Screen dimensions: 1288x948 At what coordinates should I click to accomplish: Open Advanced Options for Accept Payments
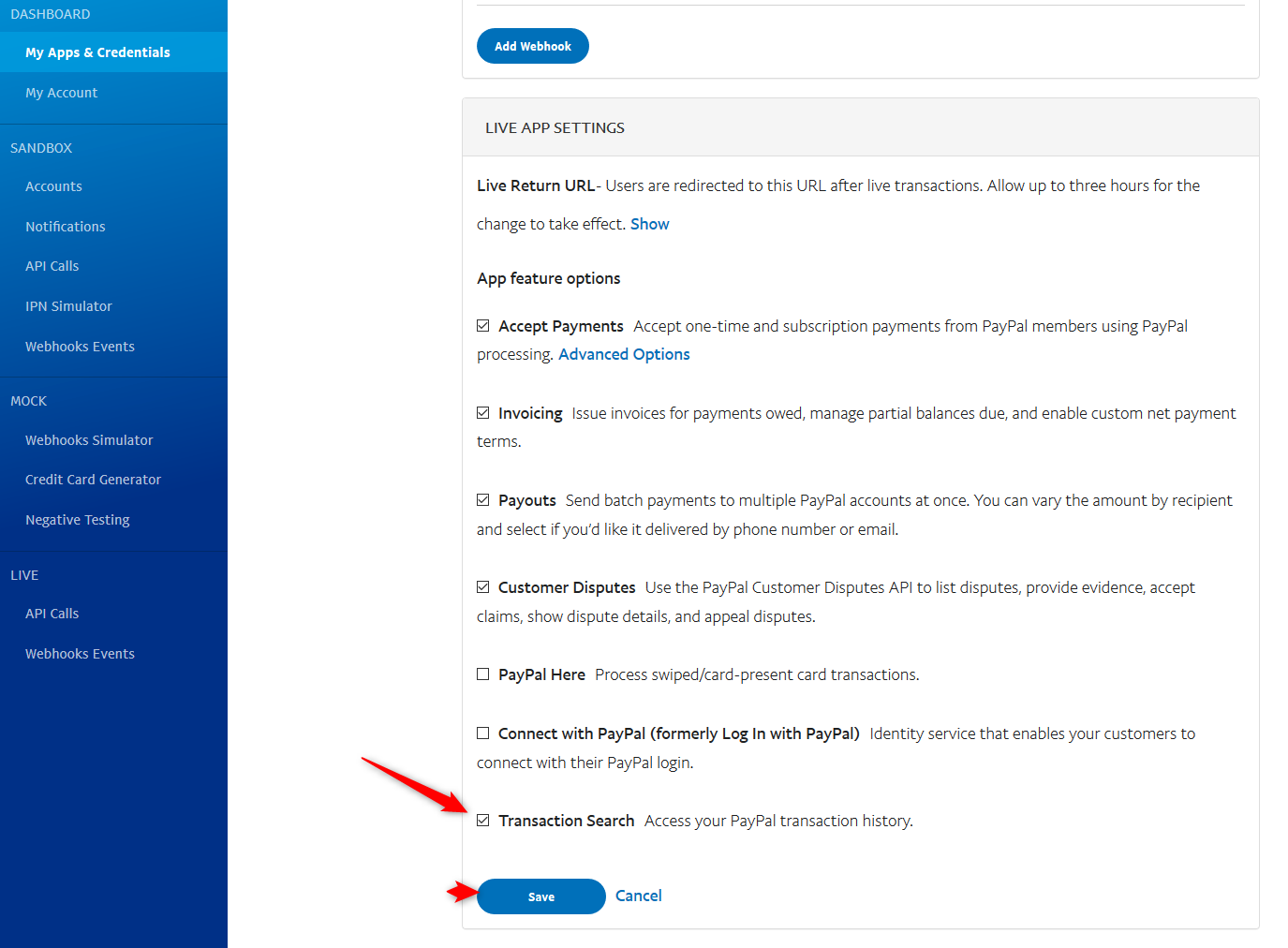click(x=624, y=354)
